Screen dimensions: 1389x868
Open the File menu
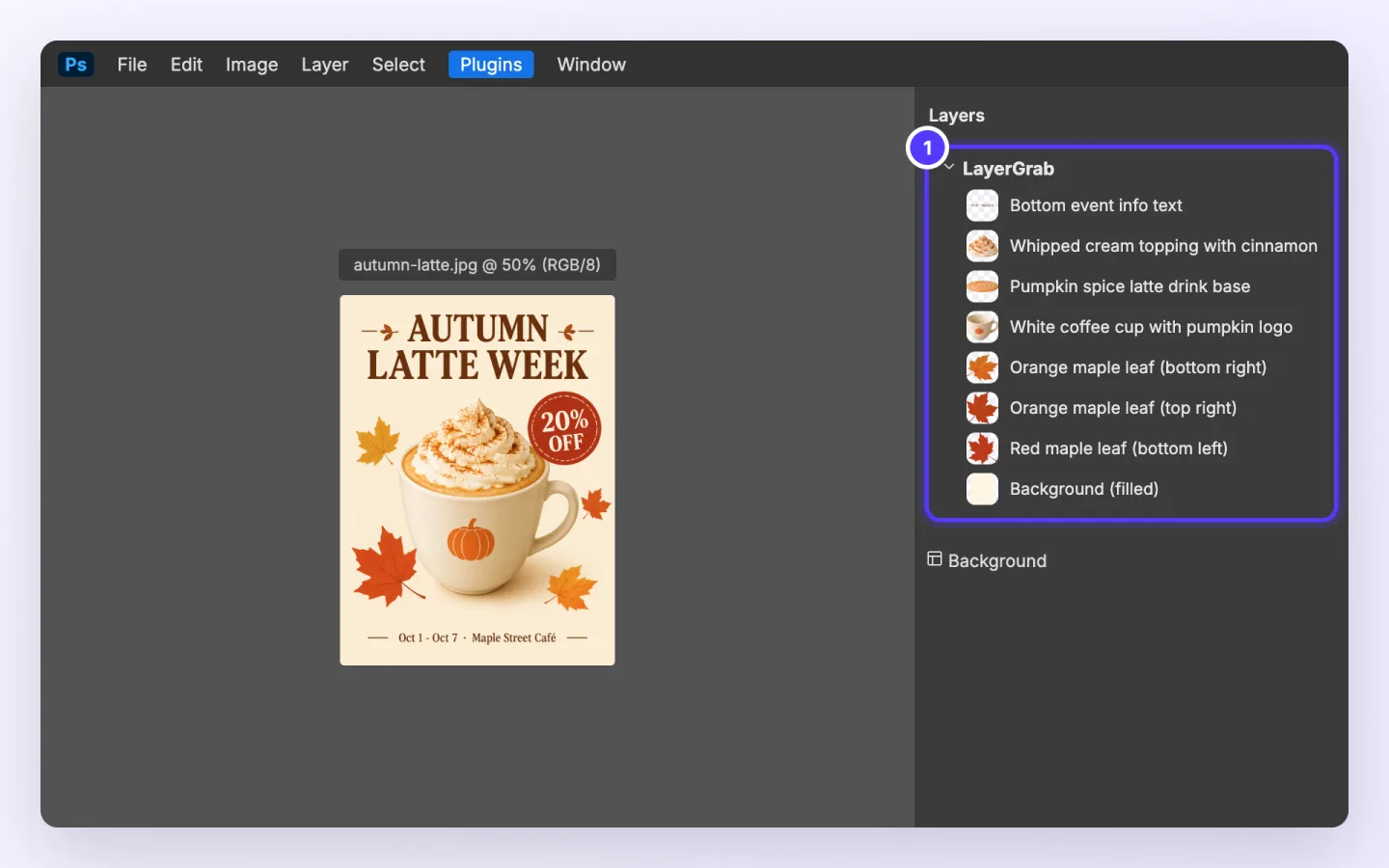coord(132,65)
